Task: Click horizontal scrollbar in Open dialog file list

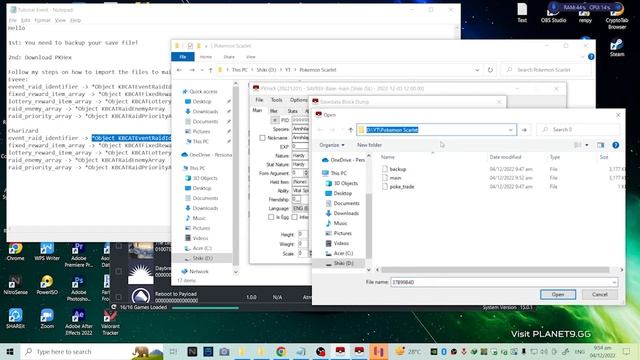Action: tap(495, 270)
